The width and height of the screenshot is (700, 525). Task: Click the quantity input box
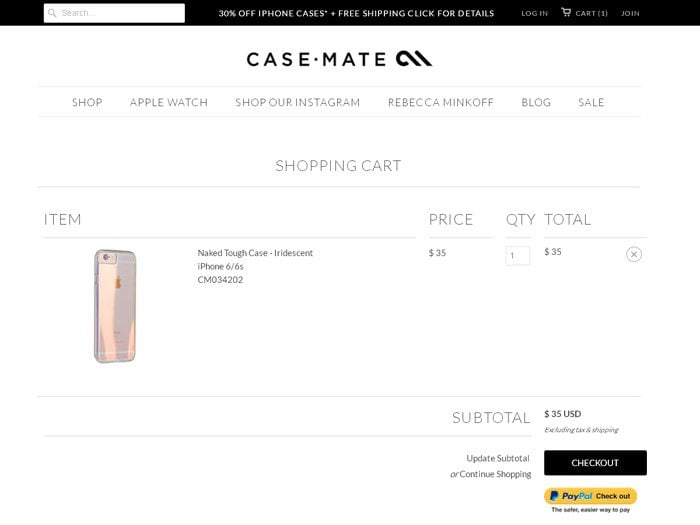[x=517, y=256]
